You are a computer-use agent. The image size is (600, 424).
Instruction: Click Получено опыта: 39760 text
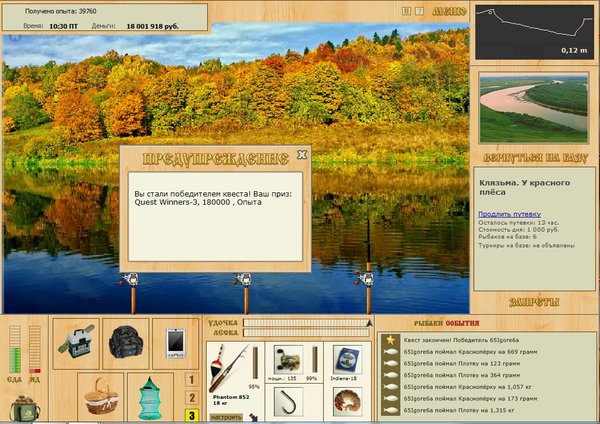pyautogui.click(x=60, y=11)
